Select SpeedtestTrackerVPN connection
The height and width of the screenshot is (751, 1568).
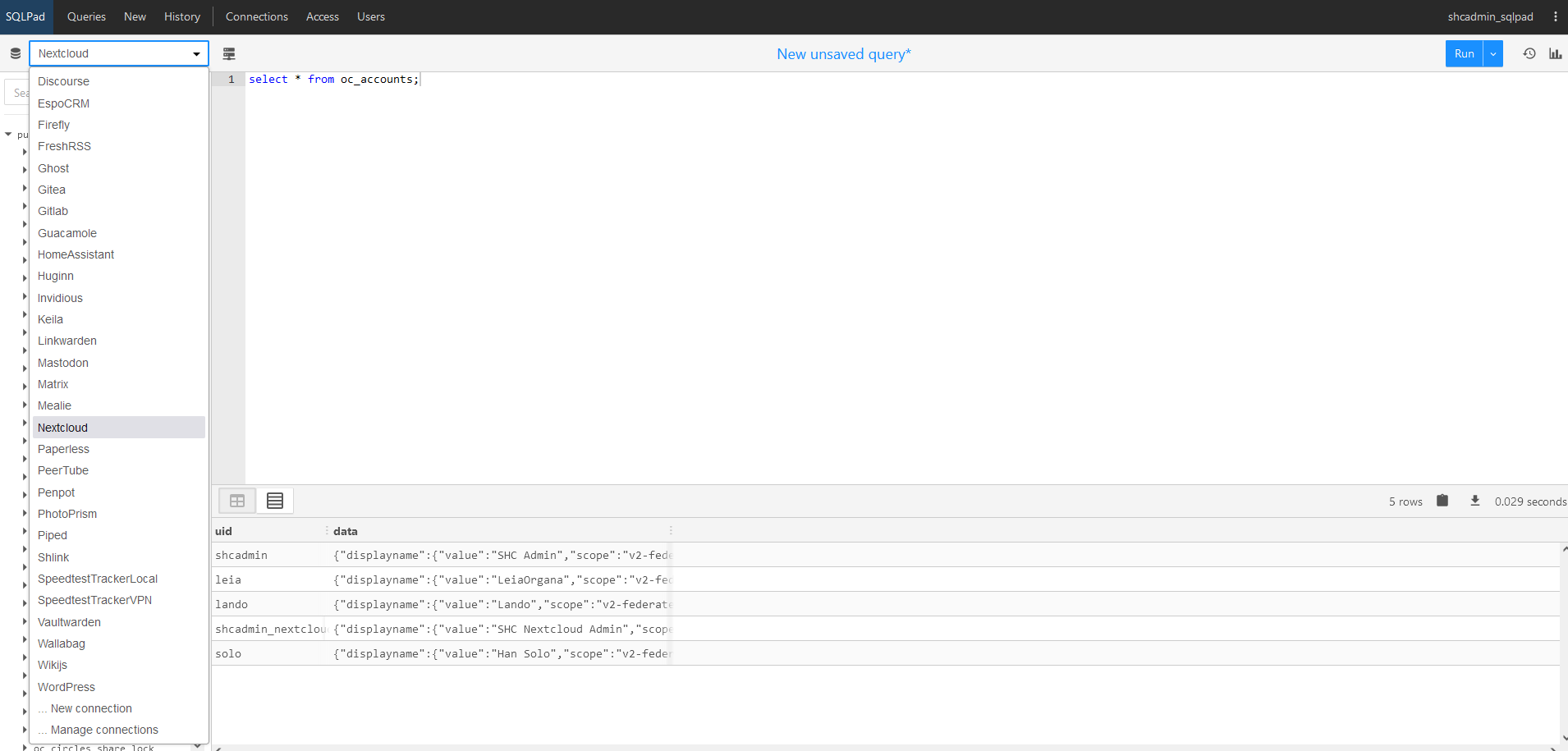point(119,600)
